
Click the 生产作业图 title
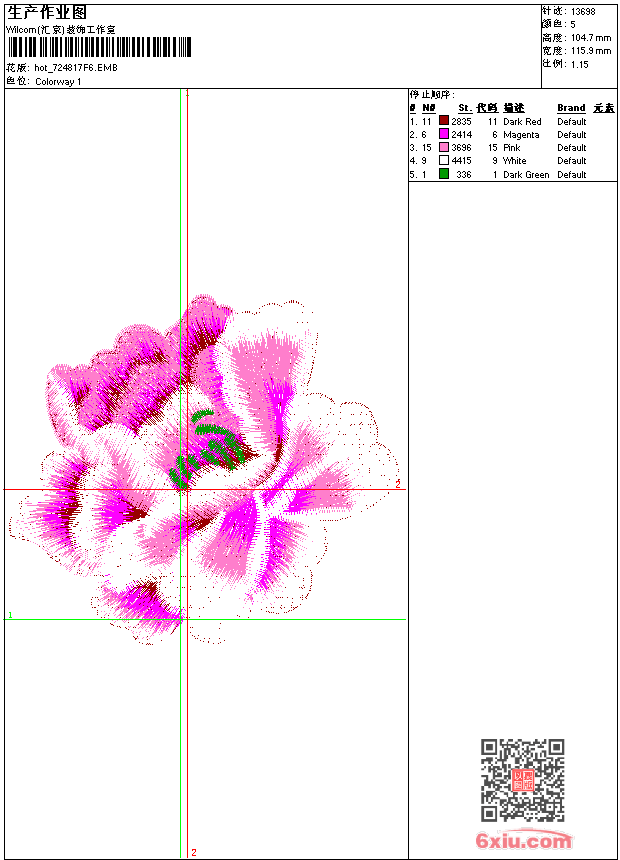47,12
